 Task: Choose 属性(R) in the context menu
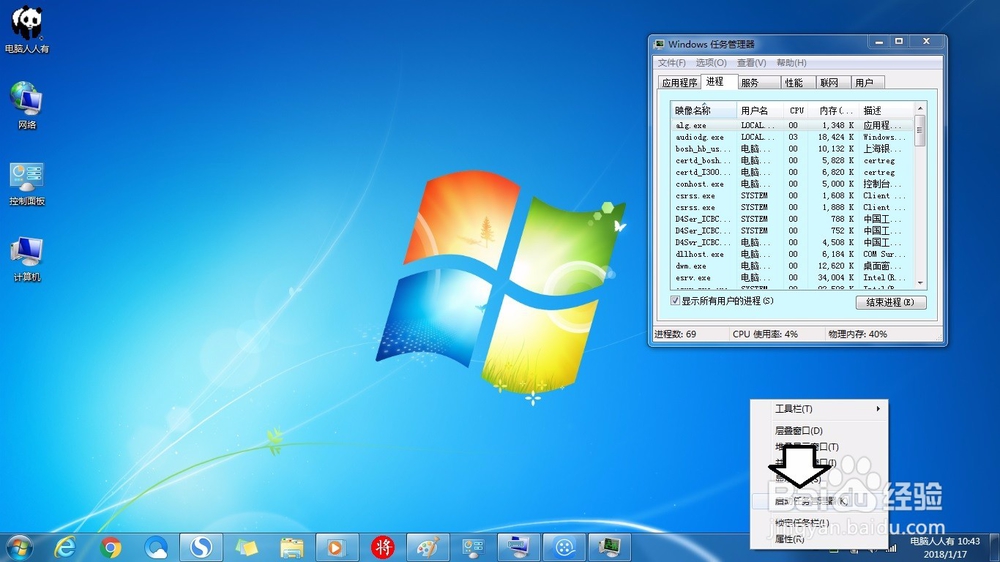coord(820,539)
